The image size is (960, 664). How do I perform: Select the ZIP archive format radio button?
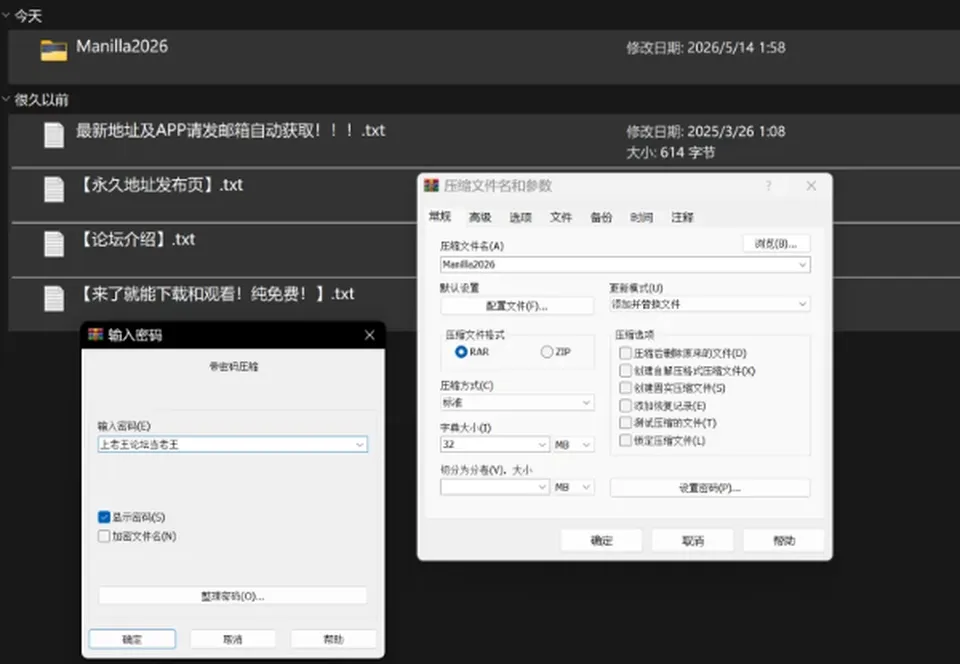click(547, 352)
